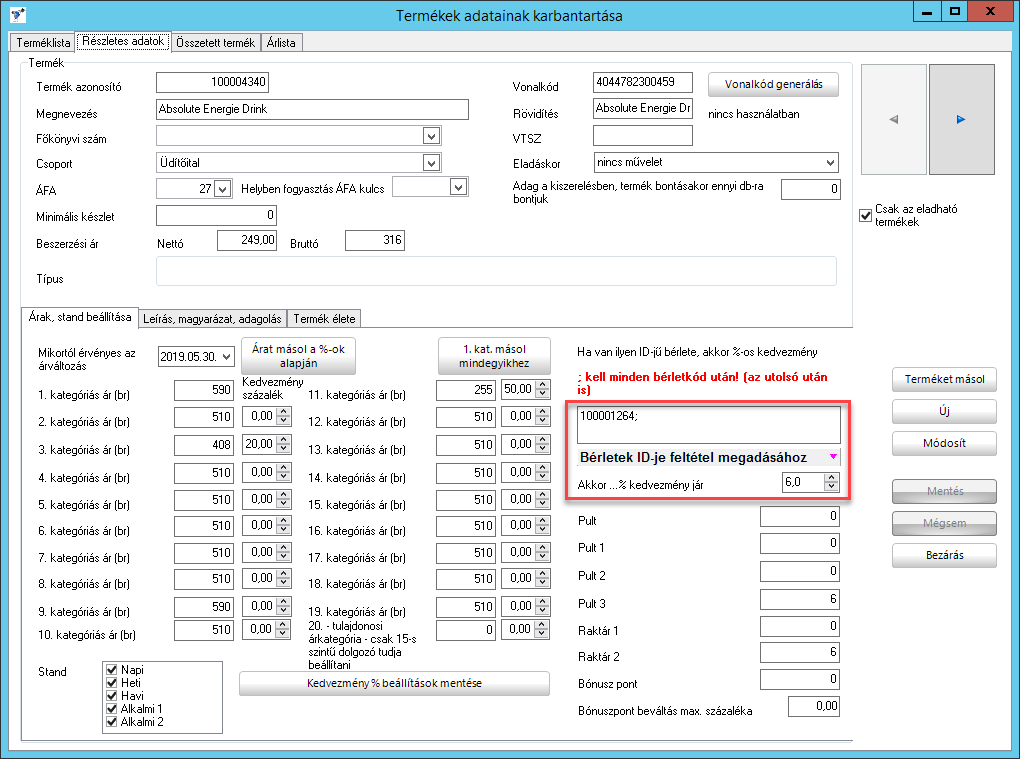1020x759 pixels.
Task: Click the Minimális készlet field
Action: [x=217, y=215]
